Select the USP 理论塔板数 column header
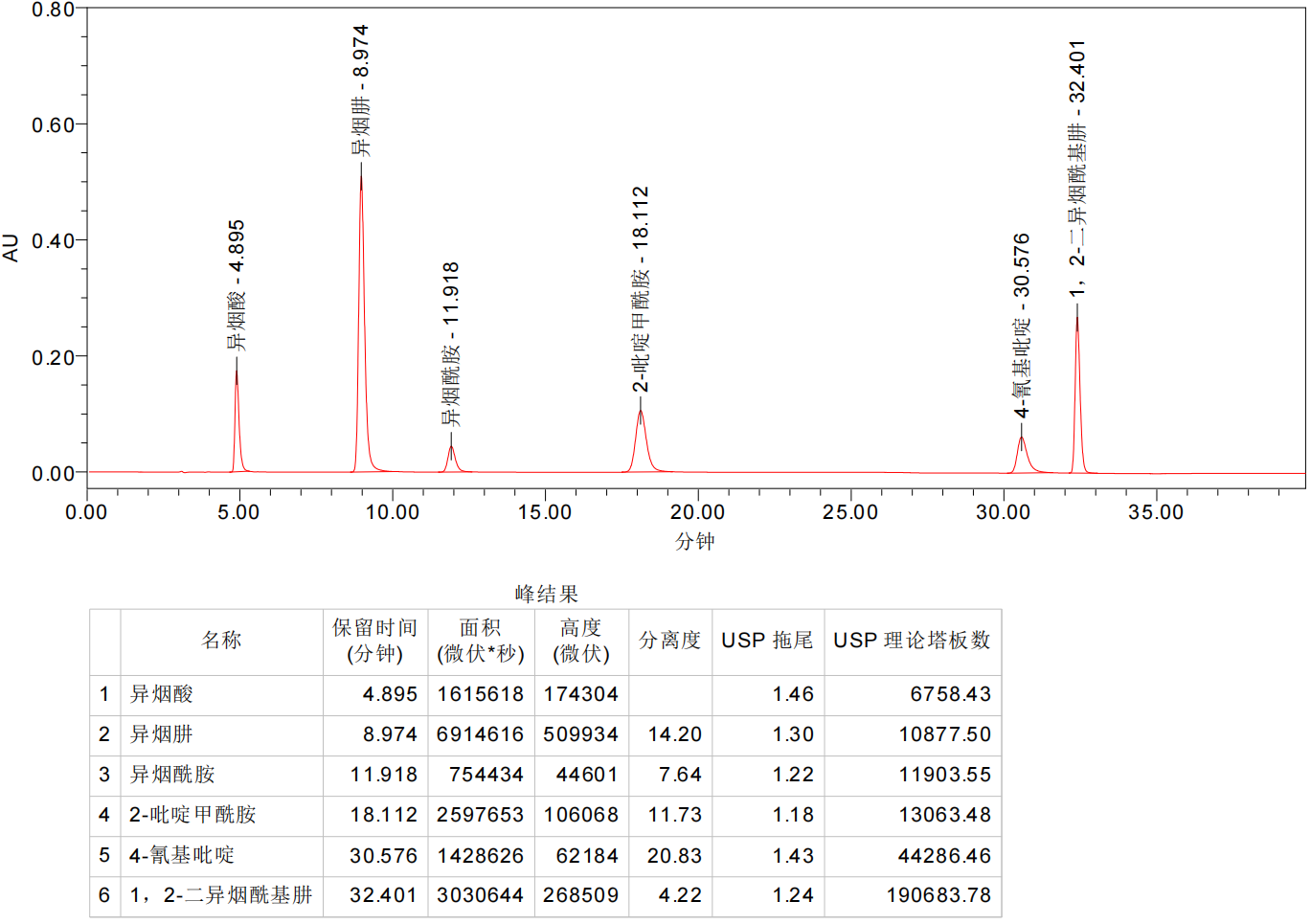The height and width of the screenshot is (924, 1311). [x=912, y=641]
